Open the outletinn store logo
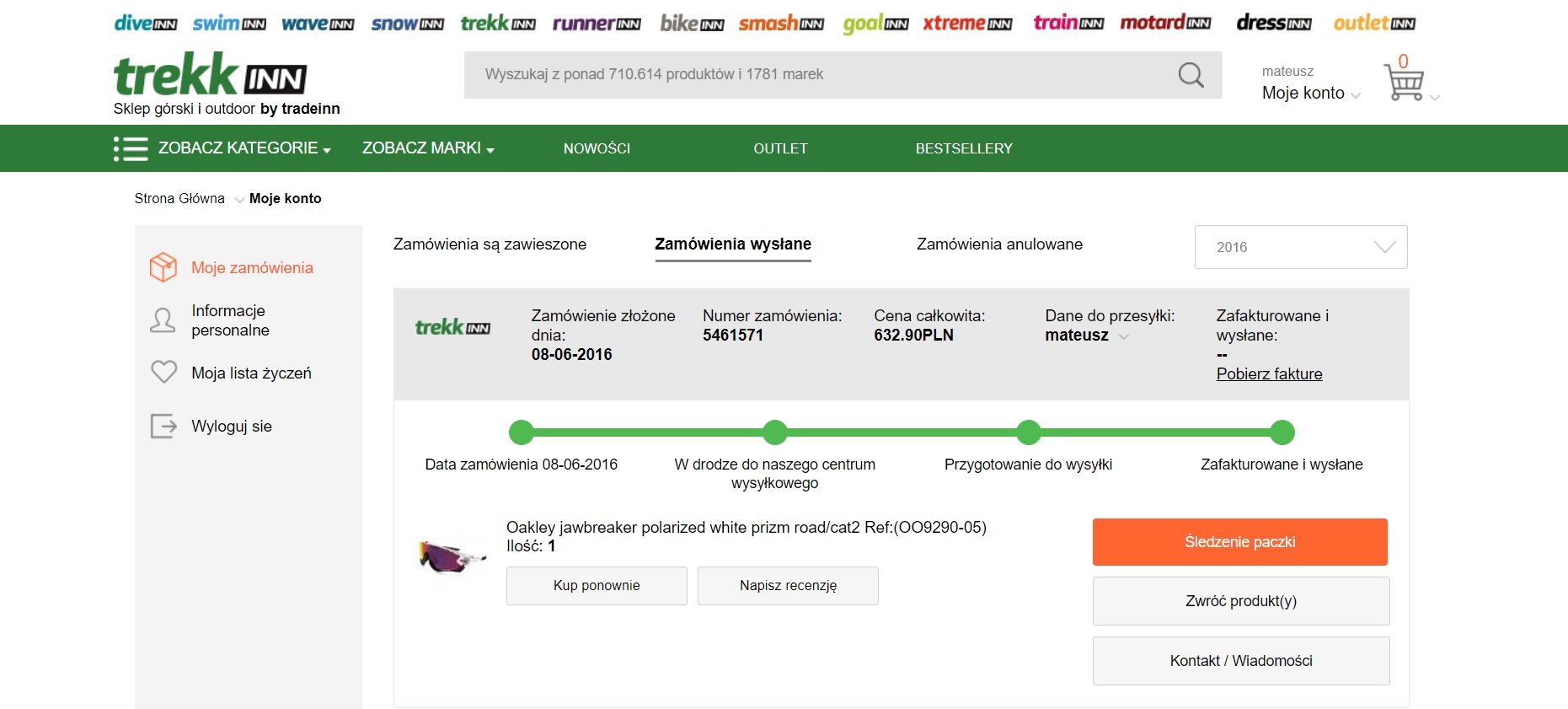 pyautogui.click(x=1374, y=23)
